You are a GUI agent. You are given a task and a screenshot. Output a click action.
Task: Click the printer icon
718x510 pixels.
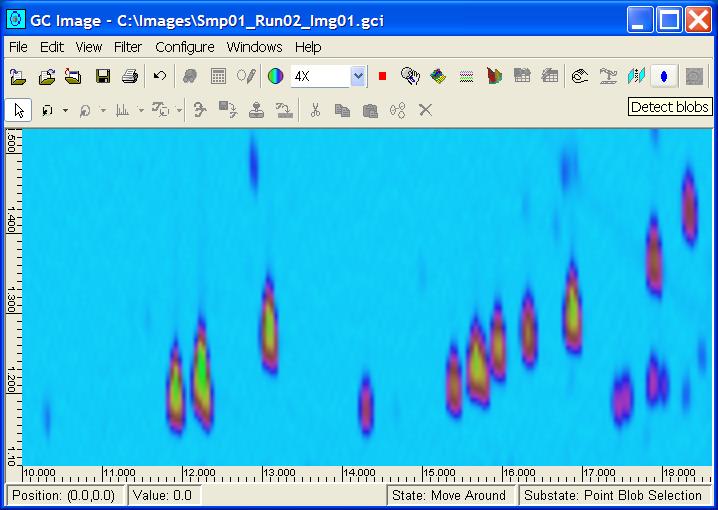tap(129, 76)
